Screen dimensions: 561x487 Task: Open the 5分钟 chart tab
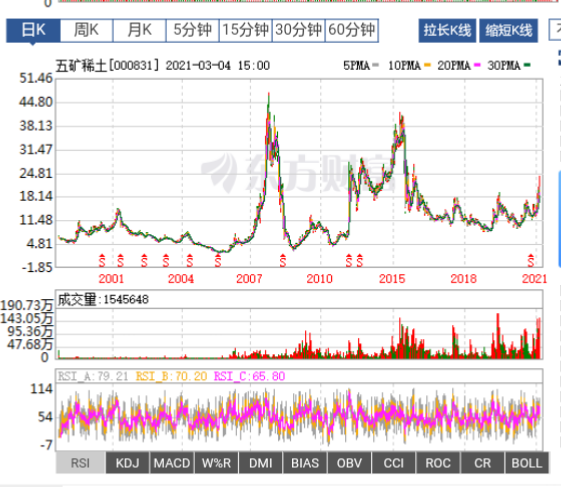click(192, 30)
